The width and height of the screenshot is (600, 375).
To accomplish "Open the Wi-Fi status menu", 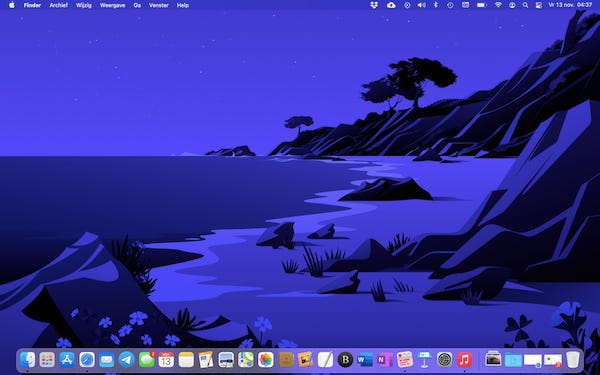I will (x=498, y=5).
